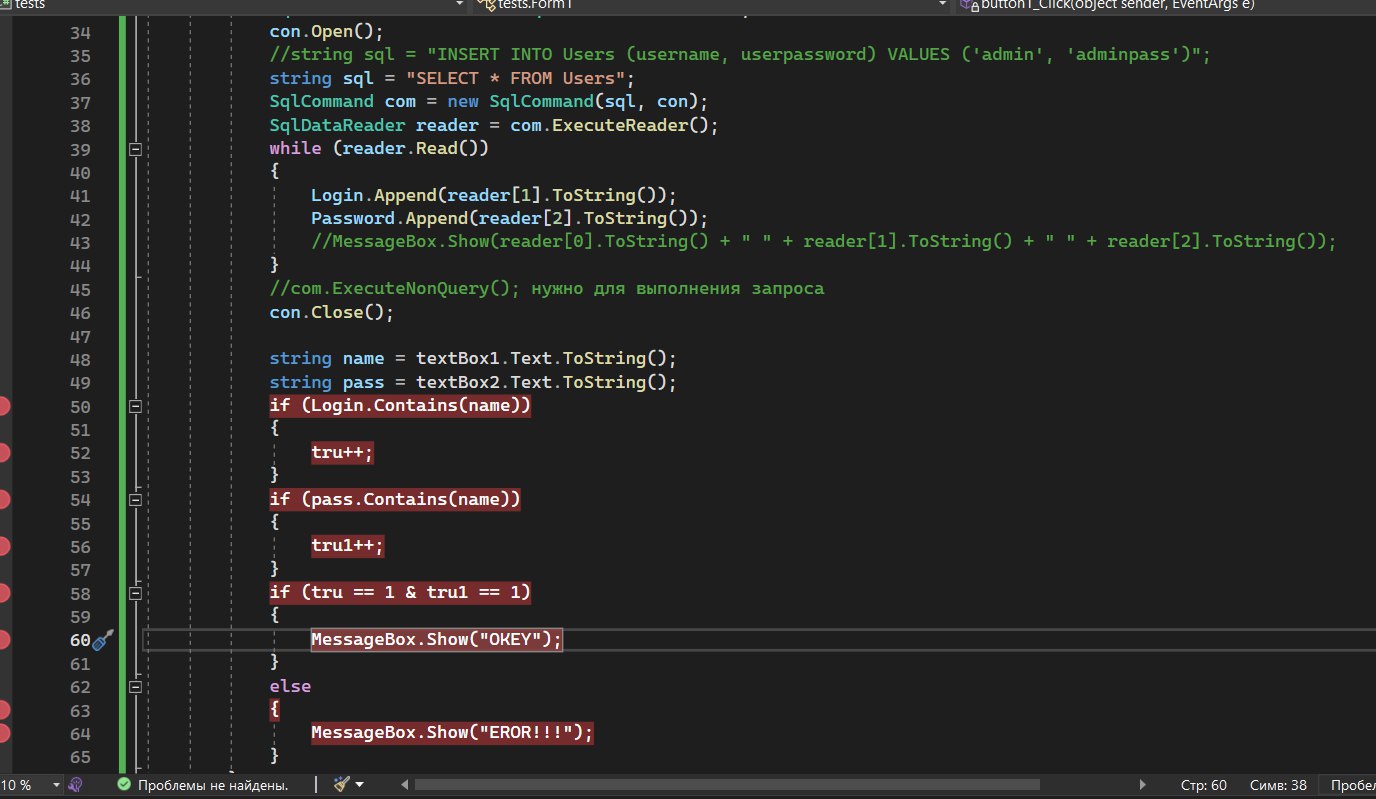Click the commented INSERT INTO Users line

[x=740, y=55]
